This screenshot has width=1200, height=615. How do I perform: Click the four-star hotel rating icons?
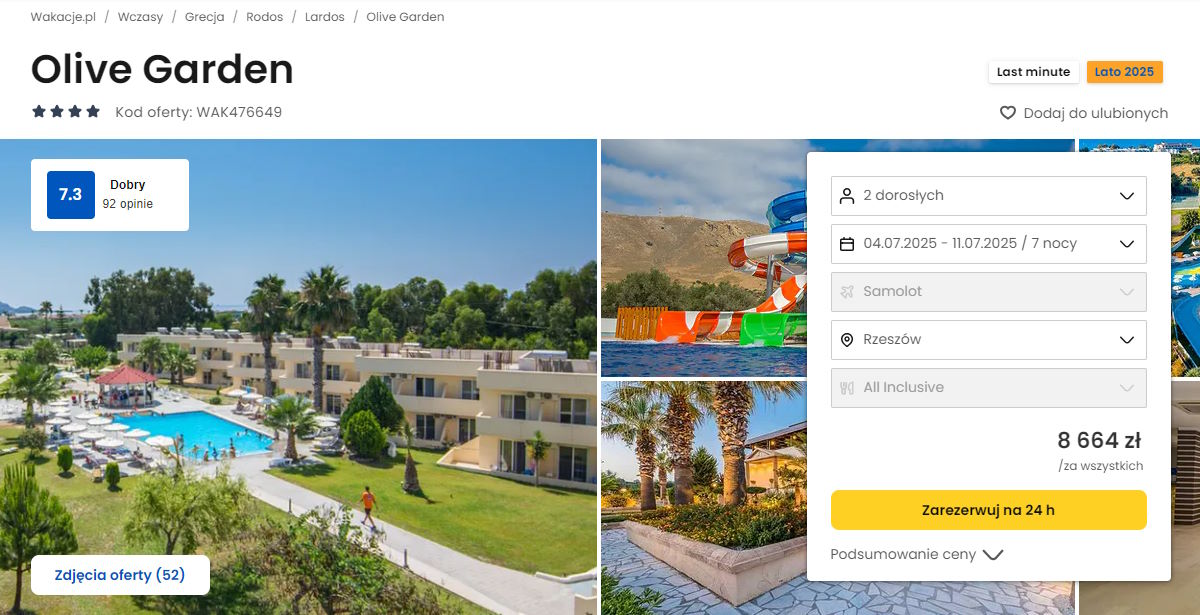click(x=66, y=112)
